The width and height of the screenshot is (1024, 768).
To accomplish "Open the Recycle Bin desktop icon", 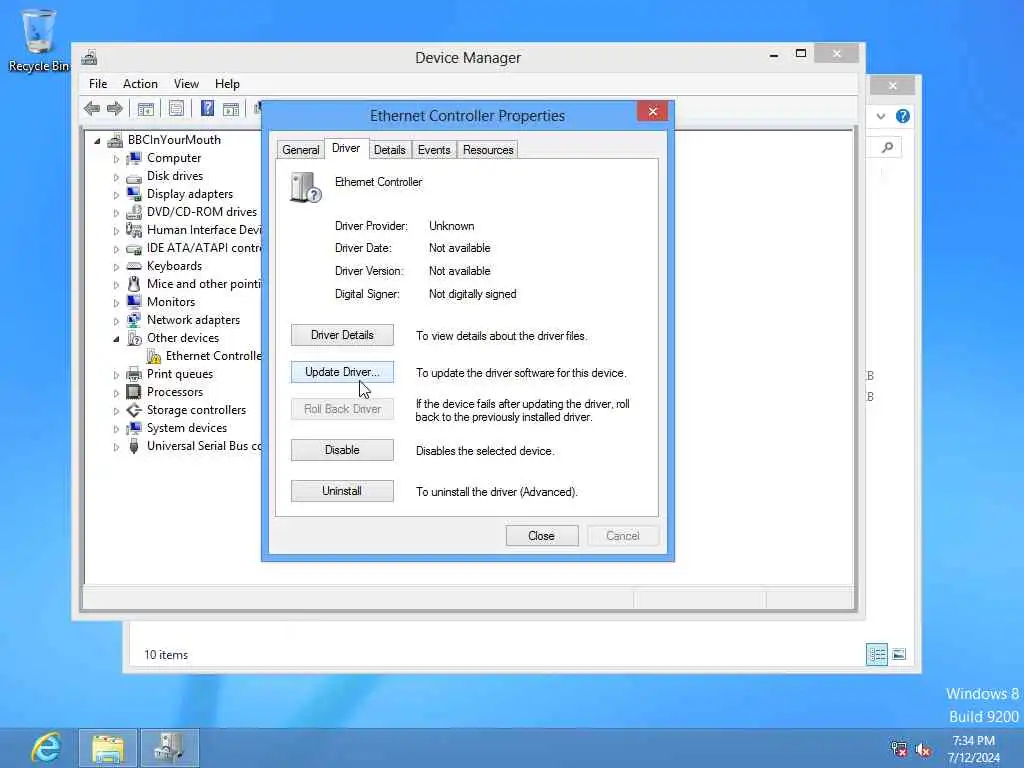I will coord(39,39).
